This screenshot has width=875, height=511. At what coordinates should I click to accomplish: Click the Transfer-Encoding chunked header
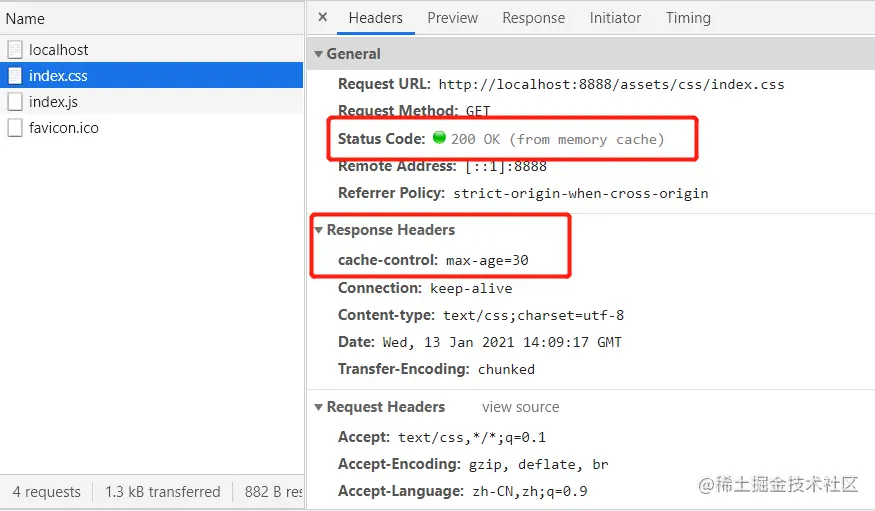click(x=436, y=369)
